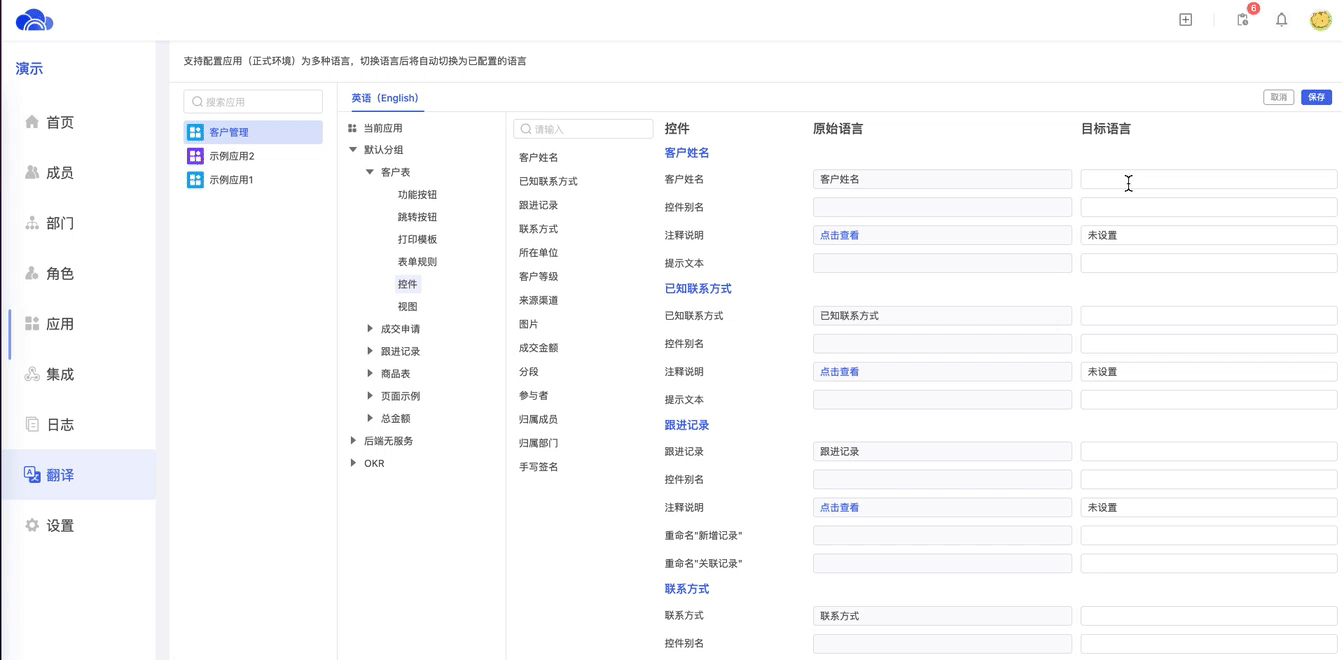The height and width of the screenshot is (660, 1342).
Task: Select 客户等级 in the control list
Action: 538,277
